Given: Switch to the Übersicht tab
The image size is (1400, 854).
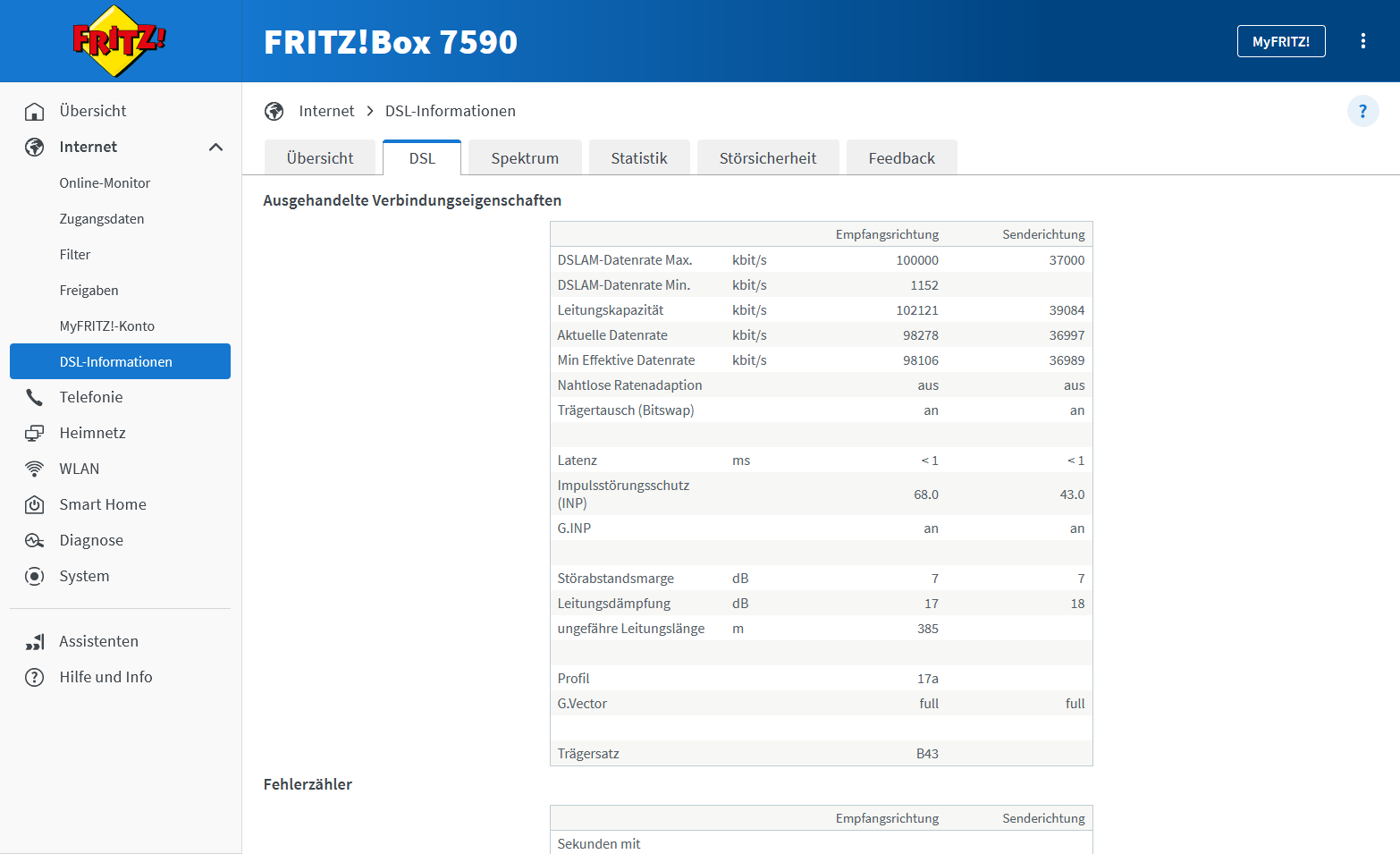Looking at the screenshot, I should 320,157.
